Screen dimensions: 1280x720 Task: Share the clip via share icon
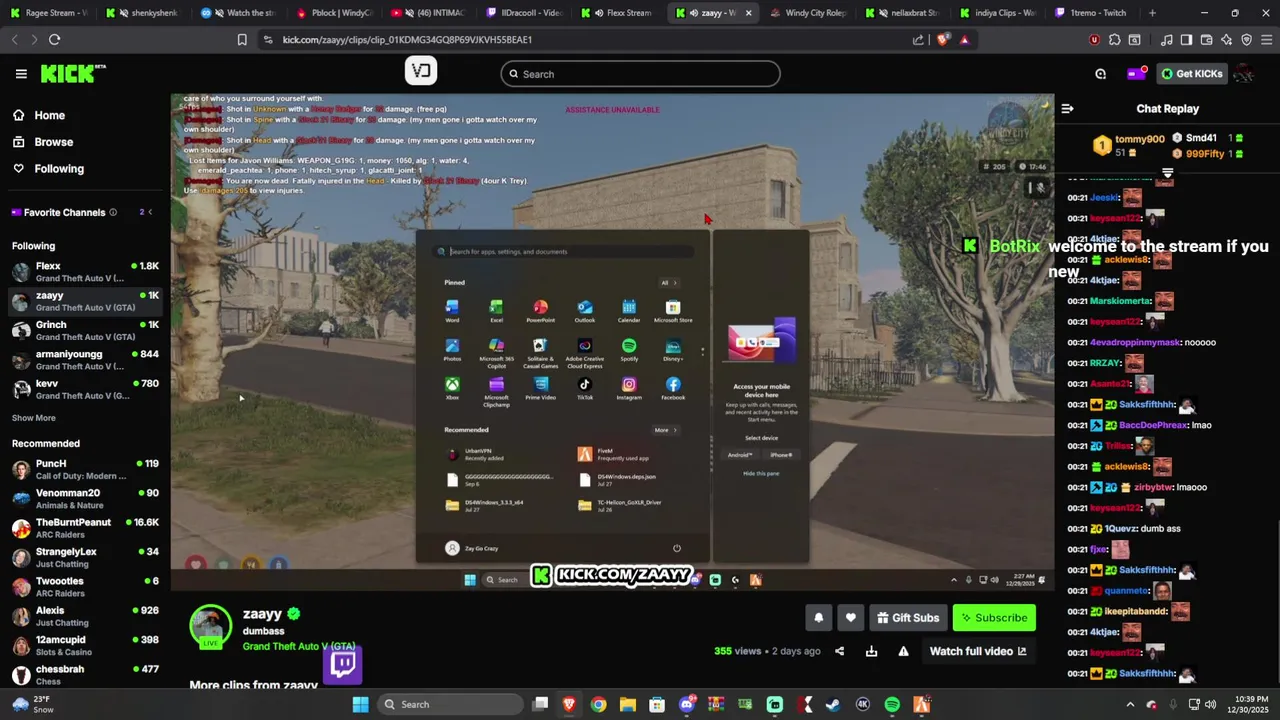840,651
